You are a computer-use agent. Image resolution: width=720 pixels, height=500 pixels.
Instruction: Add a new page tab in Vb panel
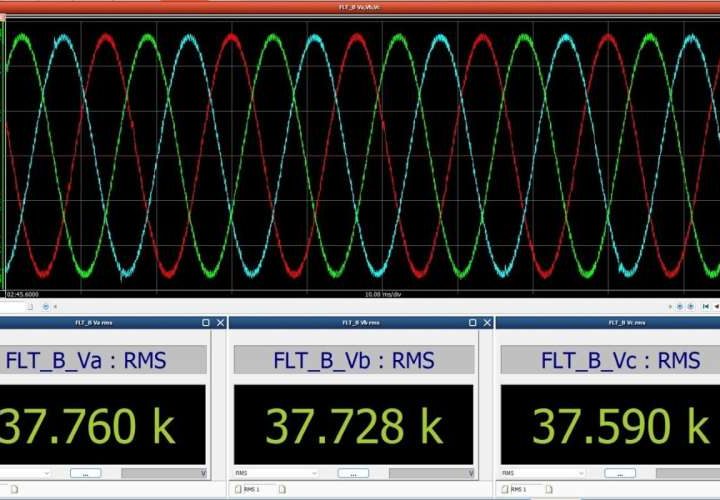point(282,489)
